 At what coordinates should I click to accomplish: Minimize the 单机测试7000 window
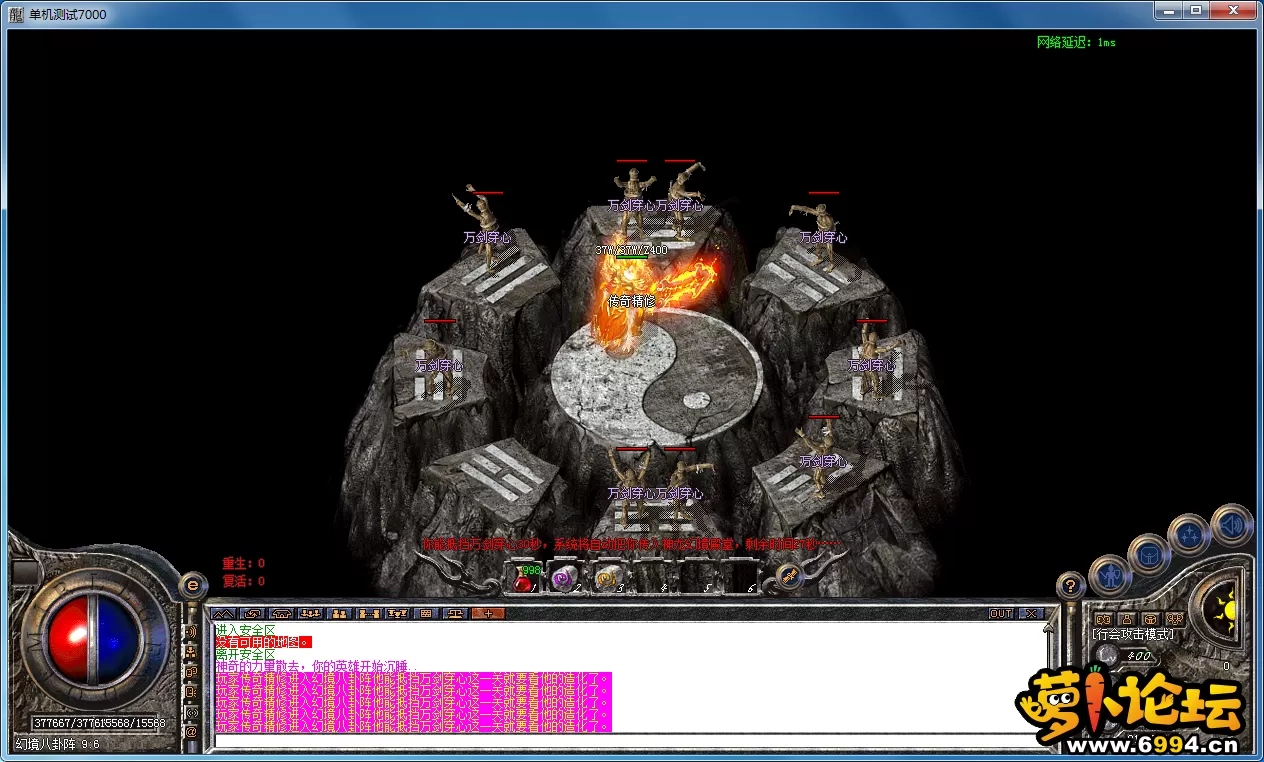pos(1167,11)
